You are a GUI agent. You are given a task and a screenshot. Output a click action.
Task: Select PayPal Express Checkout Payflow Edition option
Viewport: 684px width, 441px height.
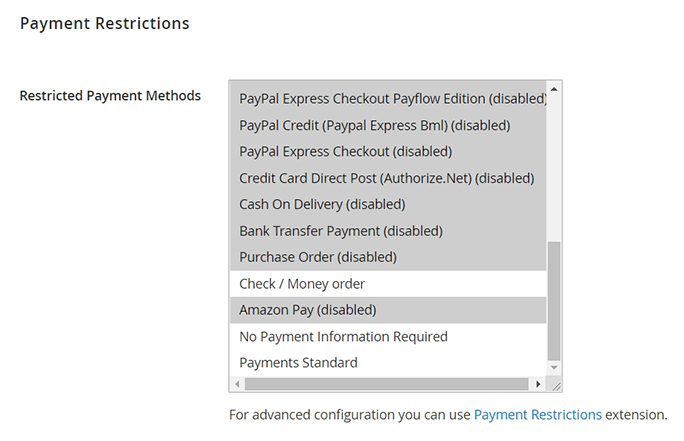(391, 99)
